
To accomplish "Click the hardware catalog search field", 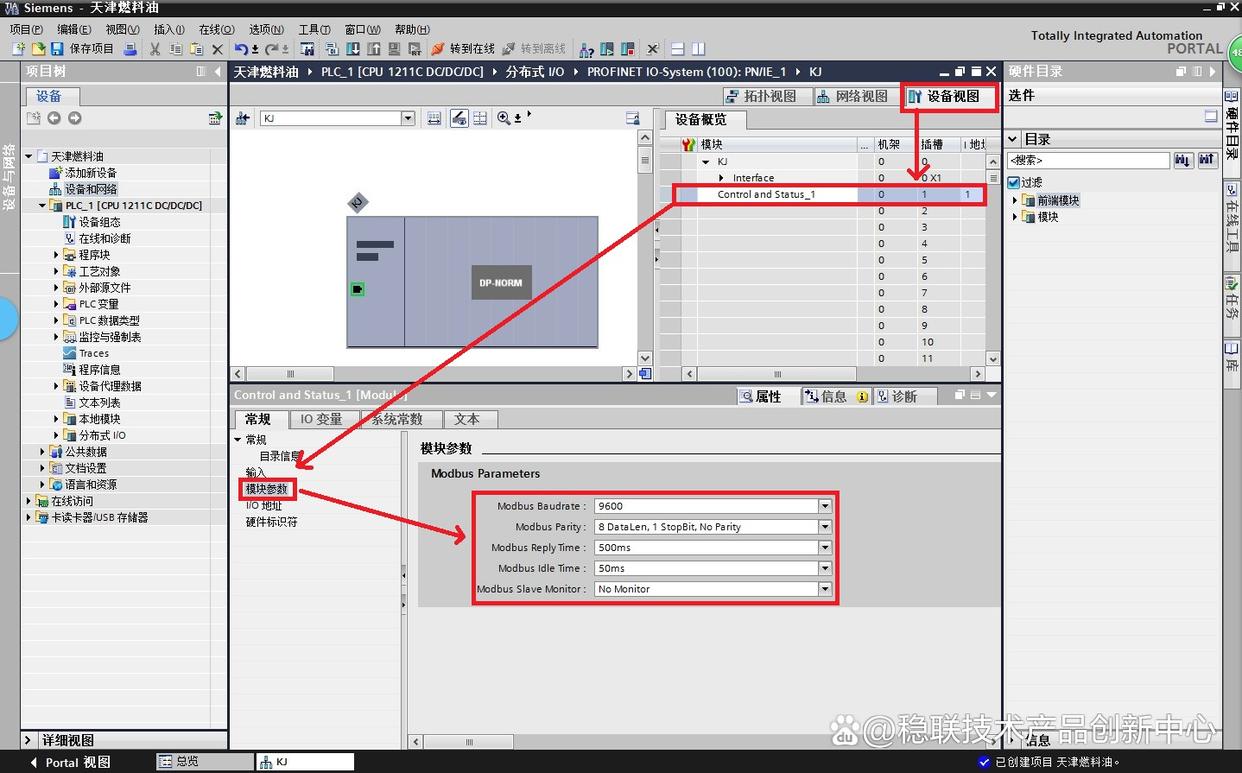I will click(x=1088, y=160).
